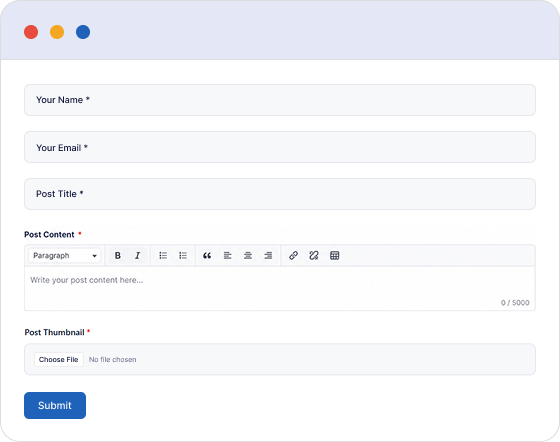Image resolution: width=560 pixels, height=442 pixels.
Task: Insert a bulleted list
Action: pyautogui.click(x=163, y=256)
